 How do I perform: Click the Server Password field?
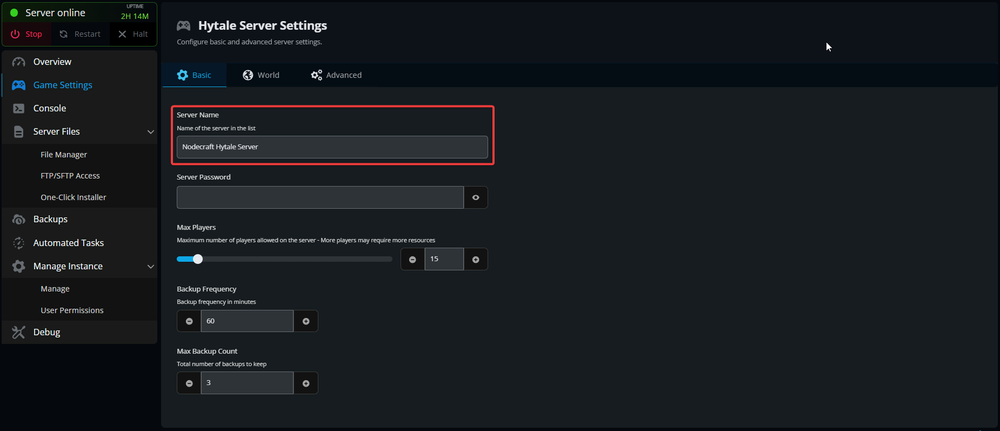pyautogui.click(x=320, y=198)
